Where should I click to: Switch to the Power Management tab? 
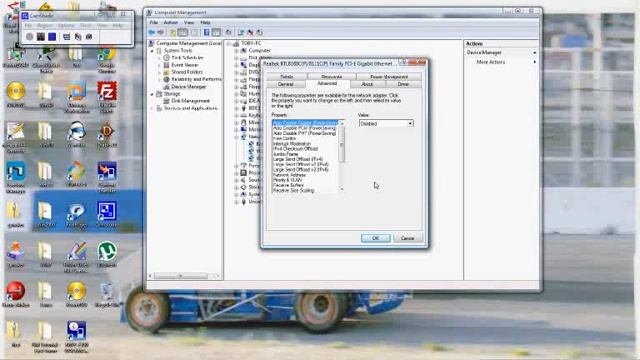(389, 77)
